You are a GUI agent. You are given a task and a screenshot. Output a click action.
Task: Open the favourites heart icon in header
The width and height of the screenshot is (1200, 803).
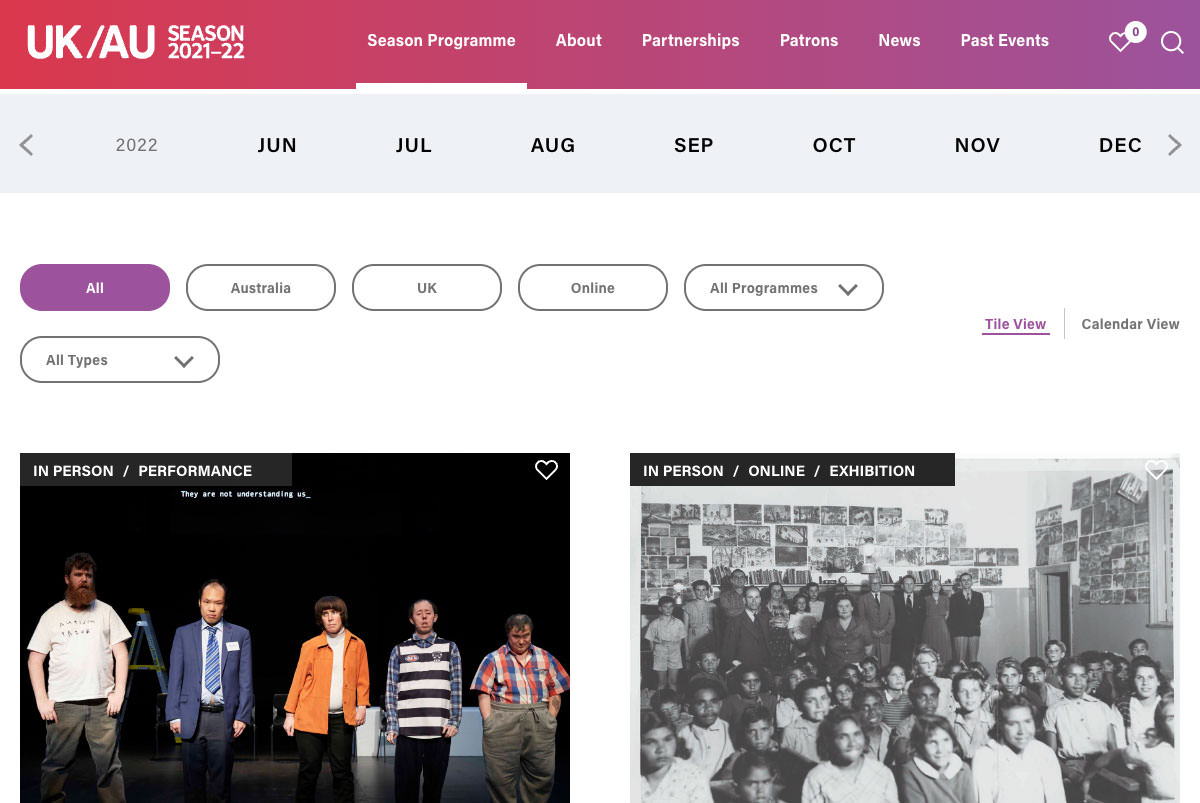(x=1121, y=42)
